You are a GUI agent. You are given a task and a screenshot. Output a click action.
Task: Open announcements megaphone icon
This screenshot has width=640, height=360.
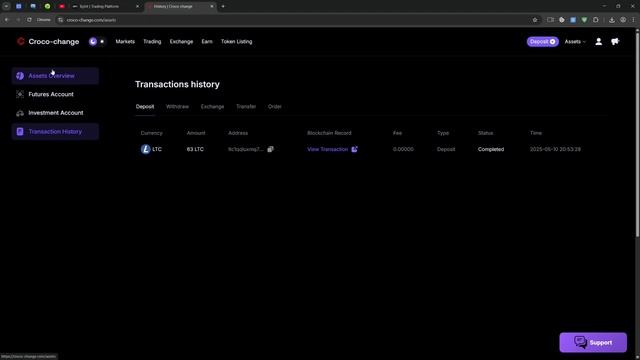pyautogui.click(x=615, y=42)
